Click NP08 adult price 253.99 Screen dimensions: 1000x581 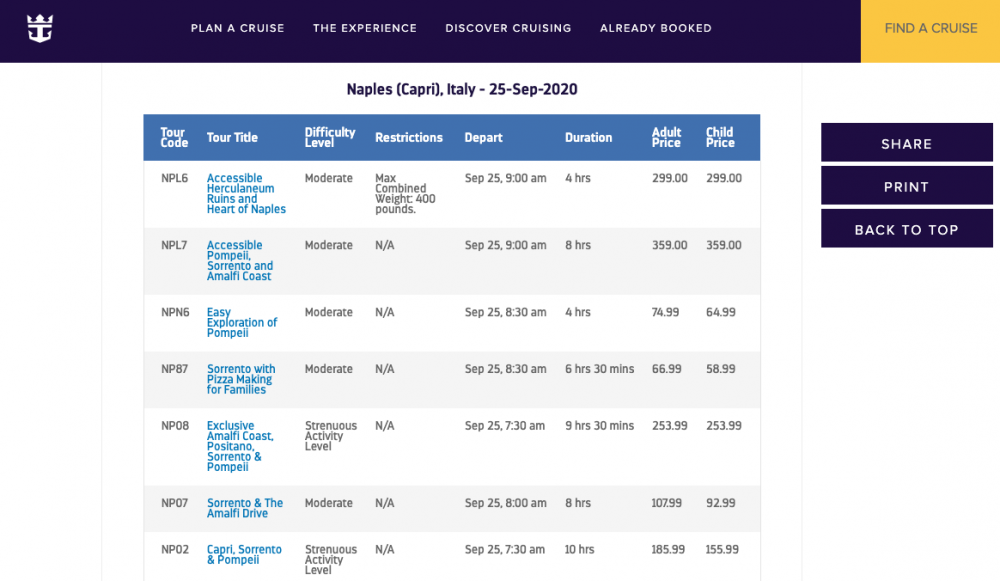tap(670, 425)
